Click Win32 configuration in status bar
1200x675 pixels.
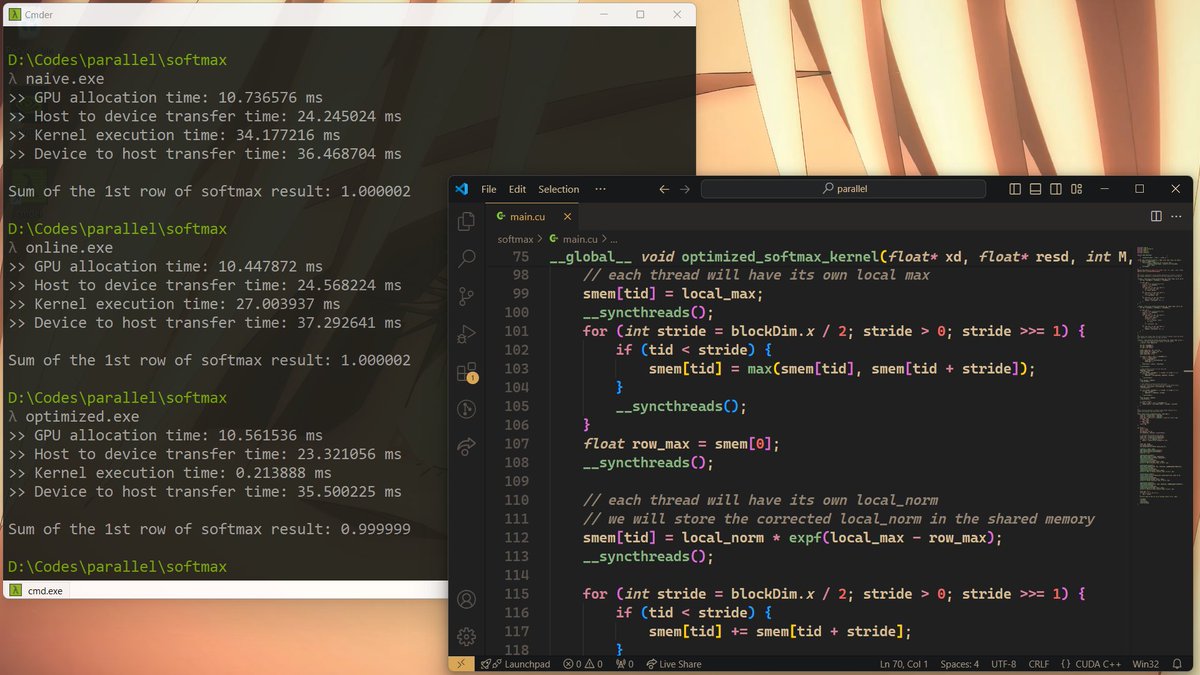coord(1146,664)
